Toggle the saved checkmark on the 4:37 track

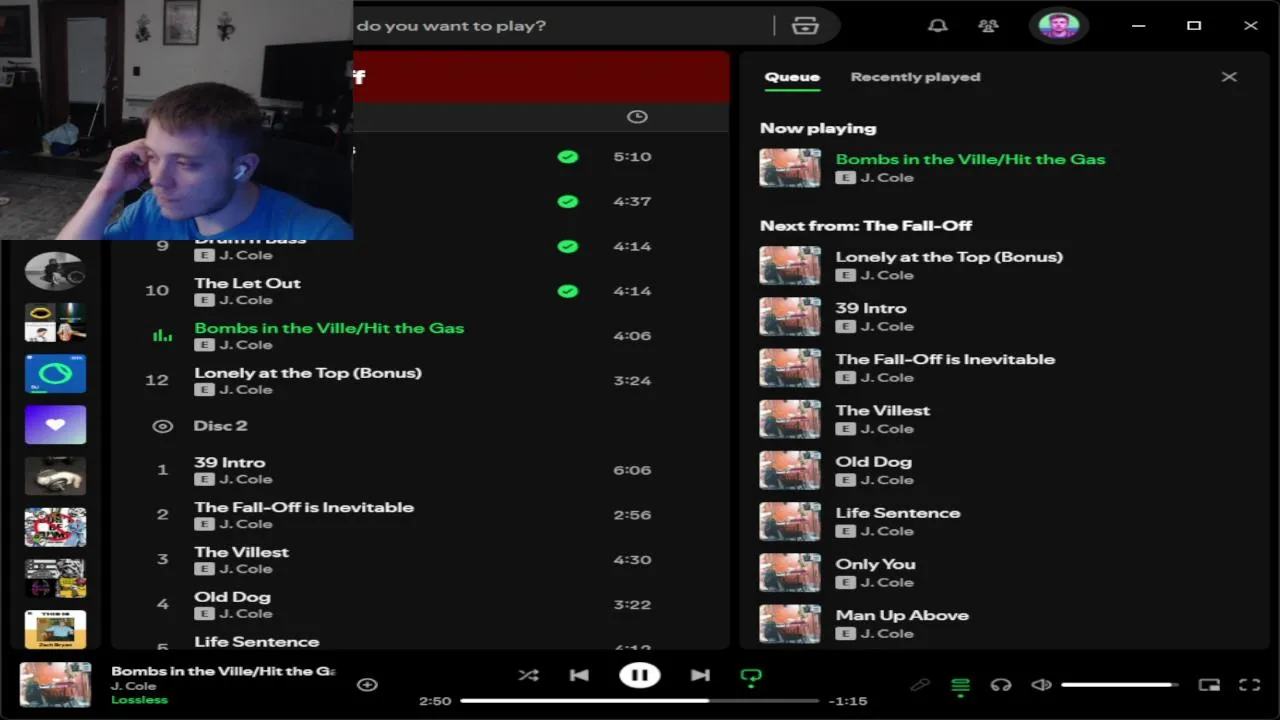567,201
